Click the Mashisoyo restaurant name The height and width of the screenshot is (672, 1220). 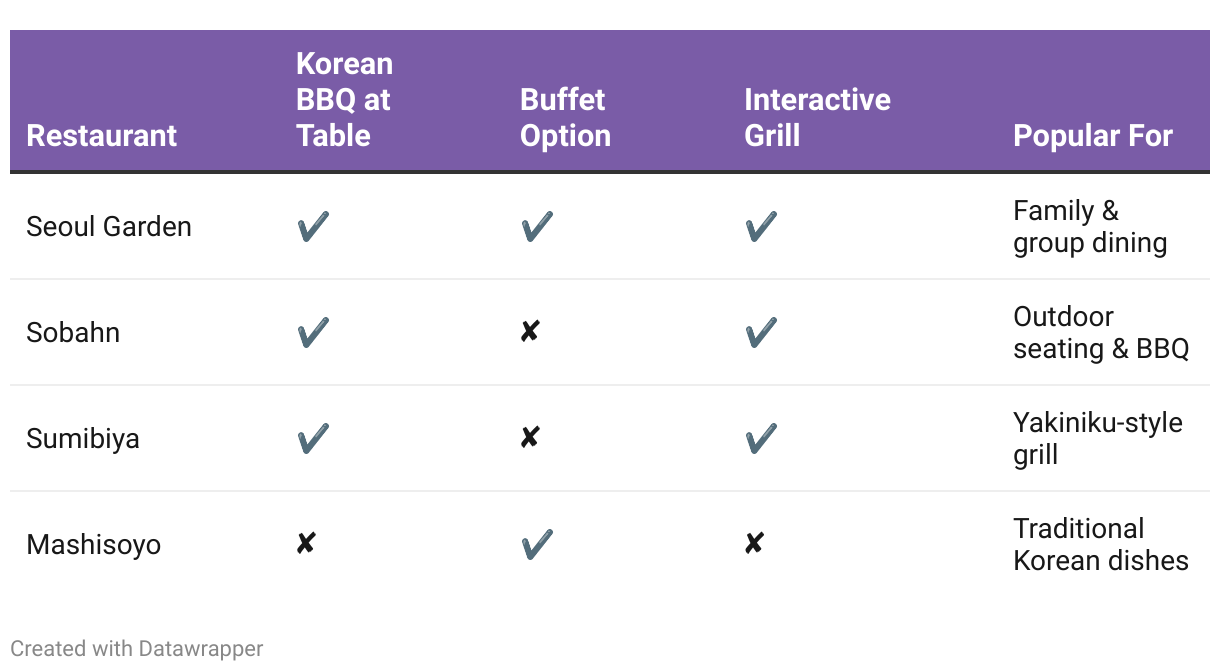click(93, 545)
